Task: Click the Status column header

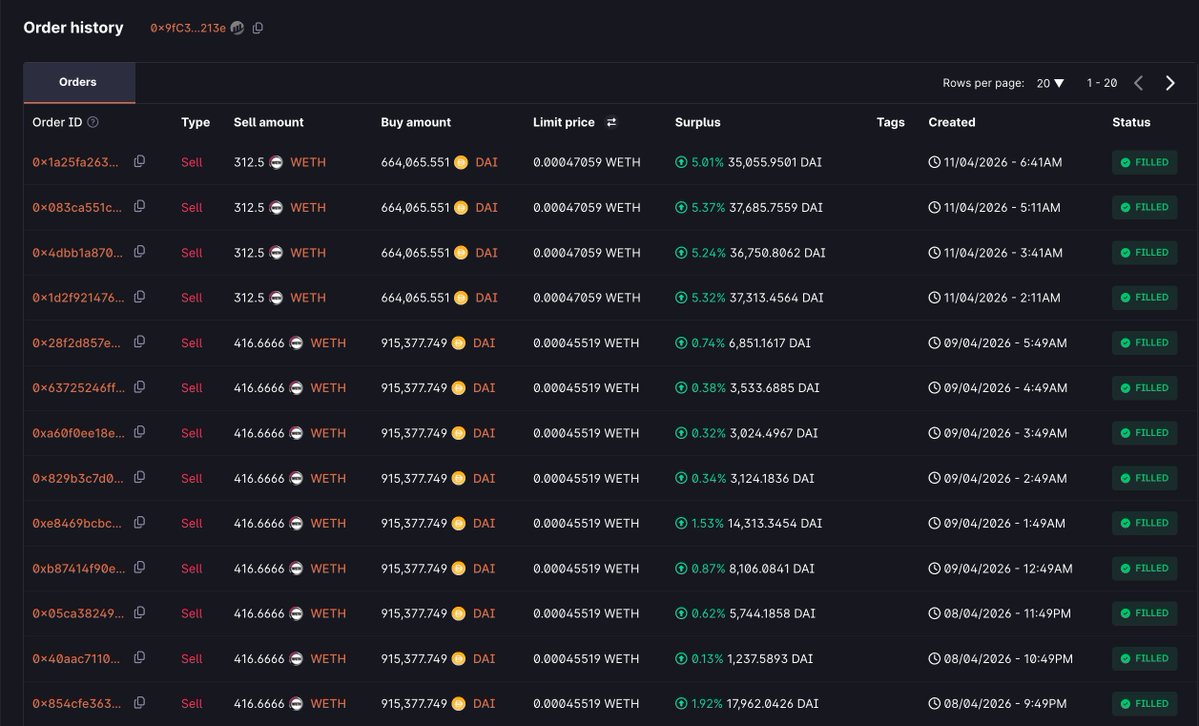Action: 1131,122
